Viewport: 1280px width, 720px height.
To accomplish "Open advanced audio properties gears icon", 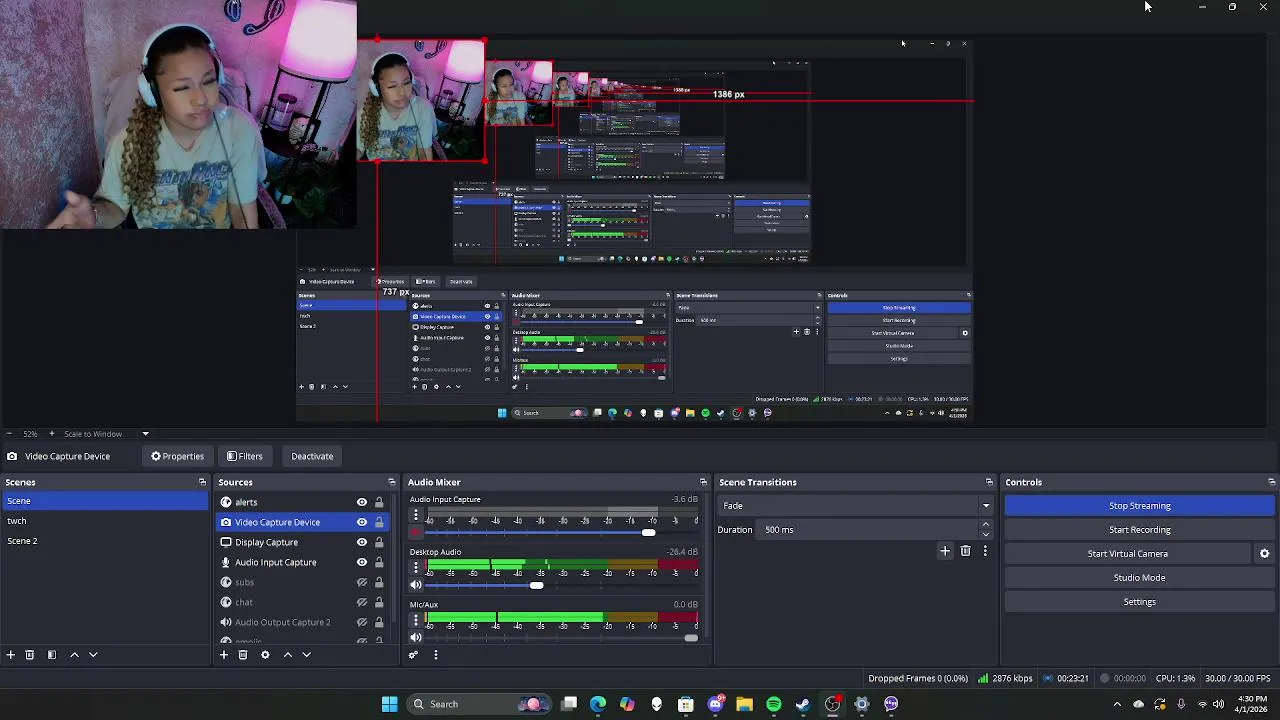I will 413,655.
